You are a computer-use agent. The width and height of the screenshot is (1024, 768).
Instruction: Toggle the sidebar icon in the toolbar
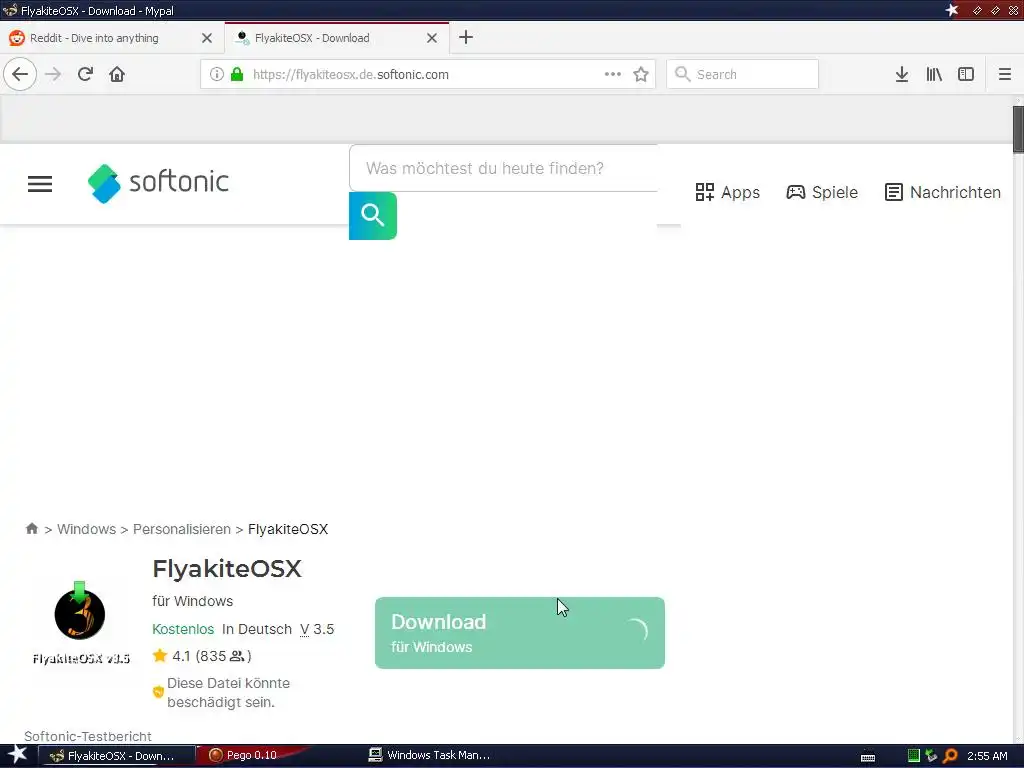(966, 74)
